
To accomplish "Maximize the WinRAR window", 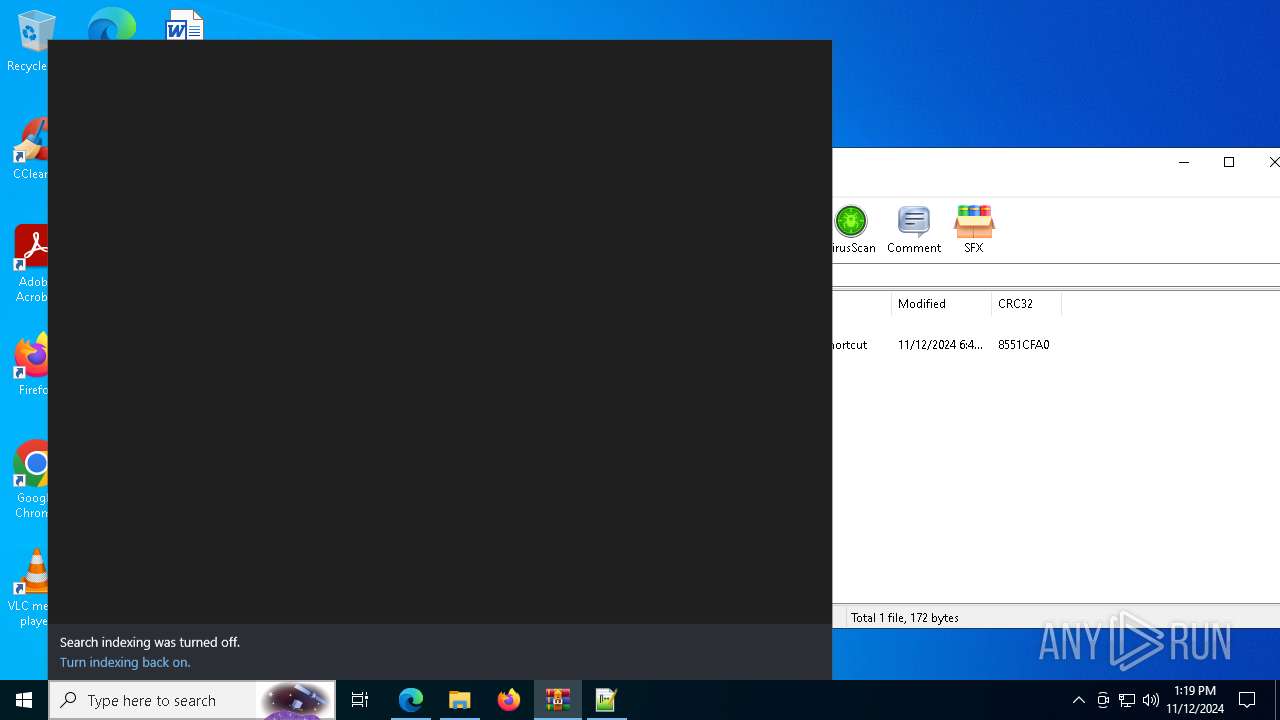I will pyautogui.click(x=1229, y=162).
